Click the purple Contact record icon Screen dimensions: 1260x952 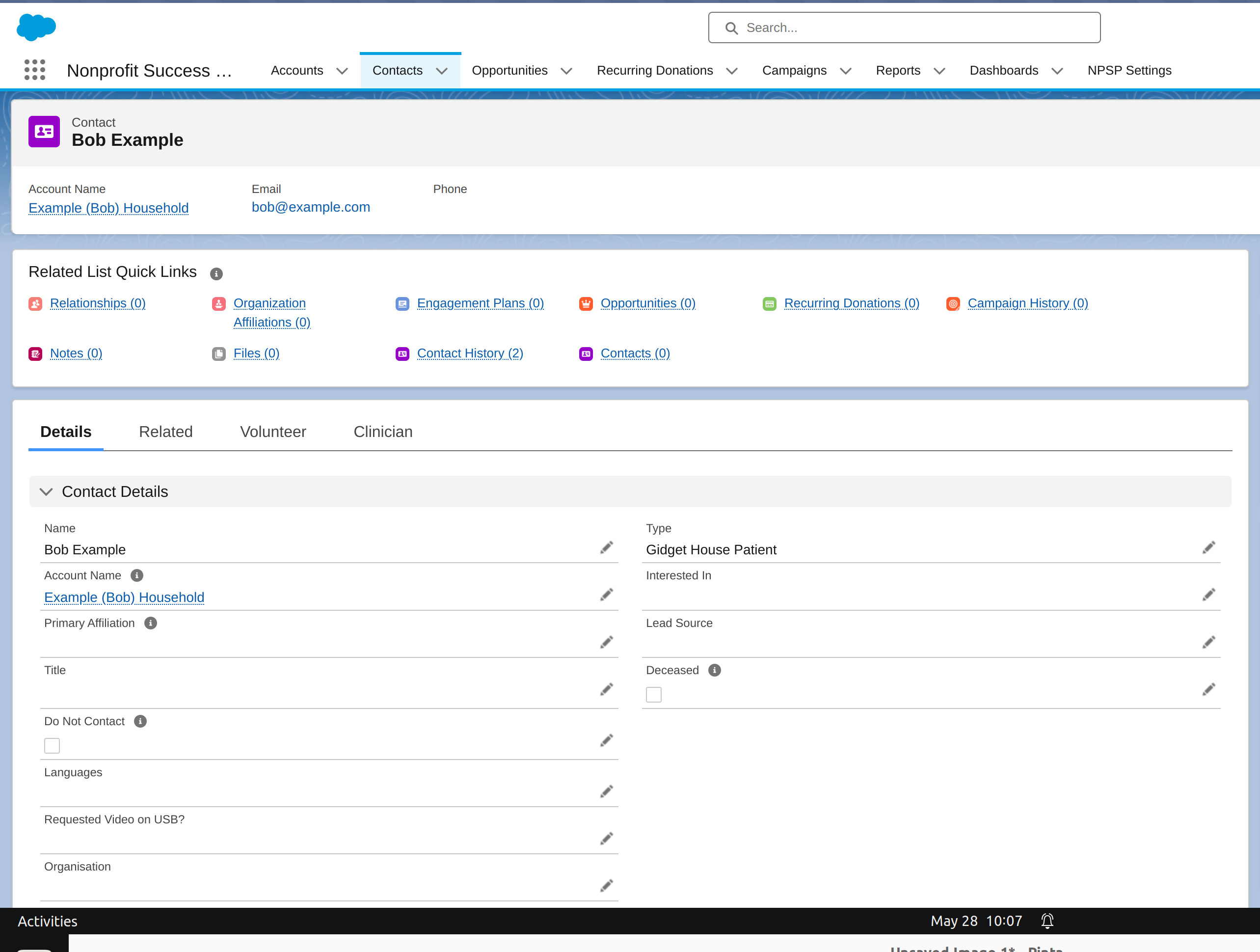point(44,132)
